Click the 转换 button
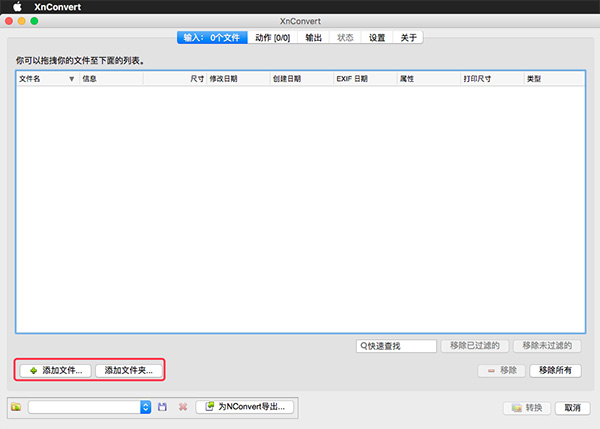This screenshot has width=600, height=429. [x=527, y=408]
